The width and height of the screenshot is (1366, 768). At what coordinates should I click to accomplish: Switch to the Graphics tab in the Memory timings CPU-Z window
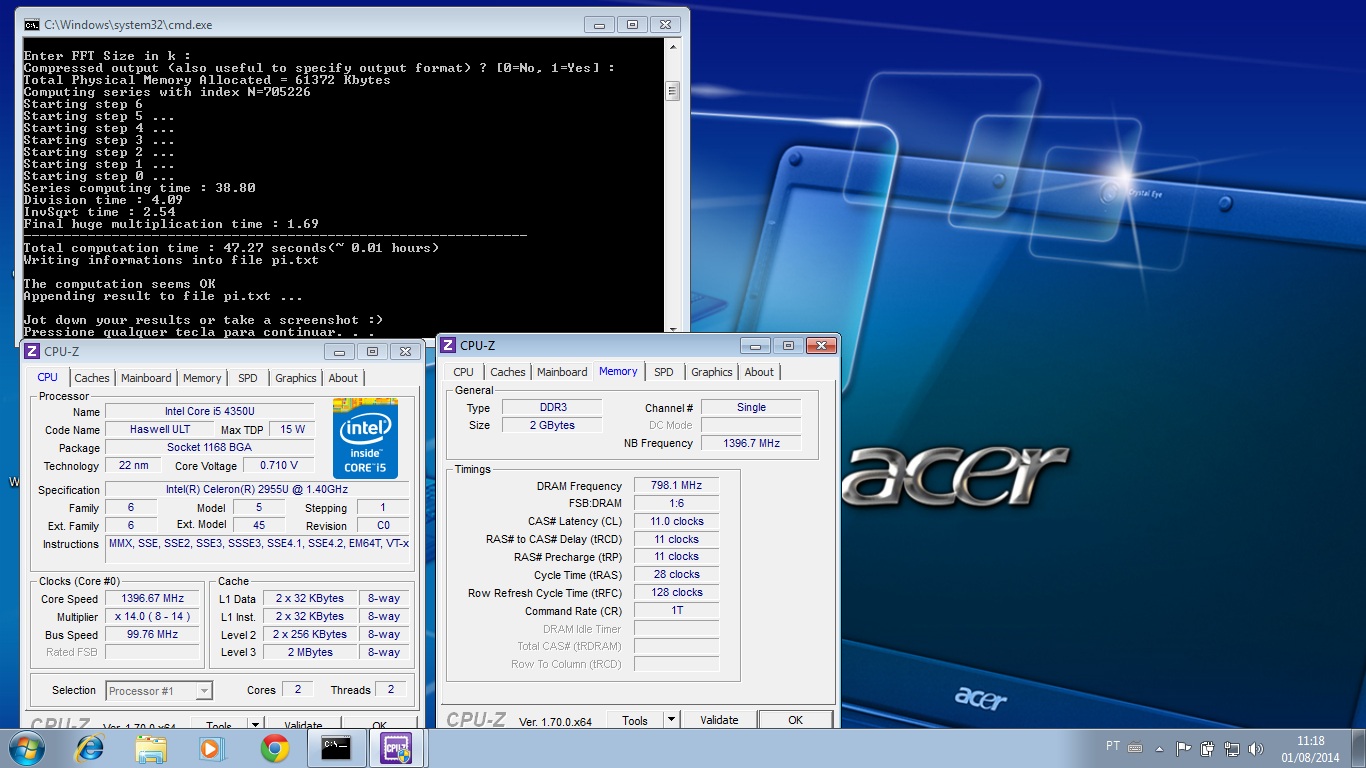pos(712,372)
